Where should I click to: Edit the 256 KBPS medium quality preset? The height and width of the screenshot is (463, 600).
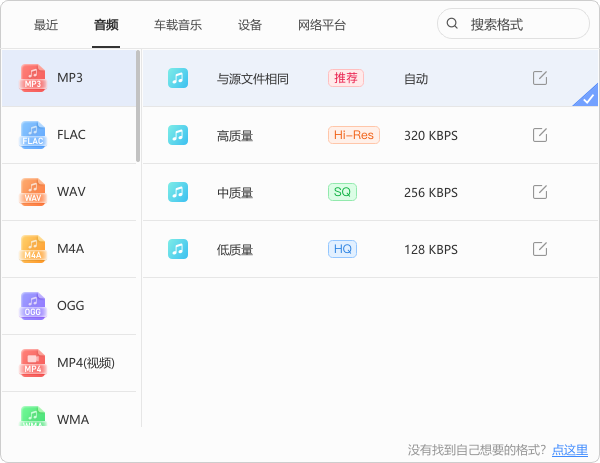click(540, 192)
